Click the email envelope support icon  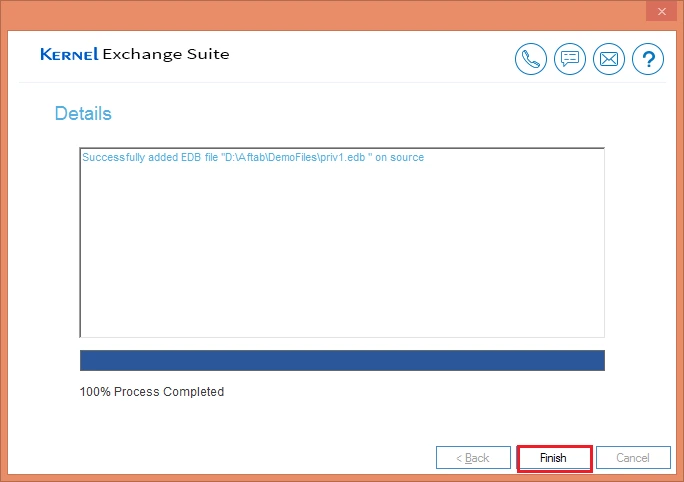609,59
